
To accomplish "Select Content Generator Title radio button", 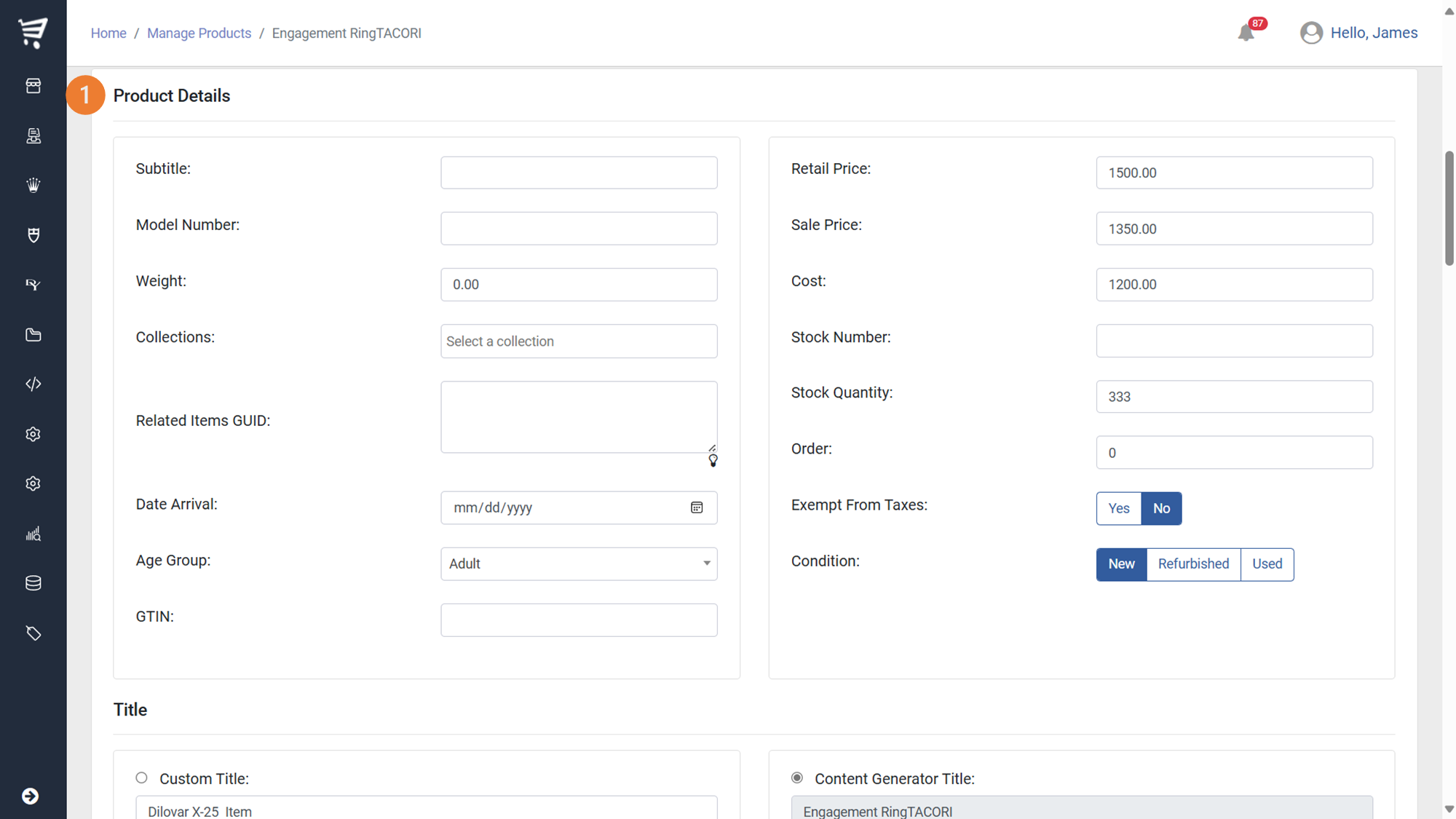I will [797, 778].
